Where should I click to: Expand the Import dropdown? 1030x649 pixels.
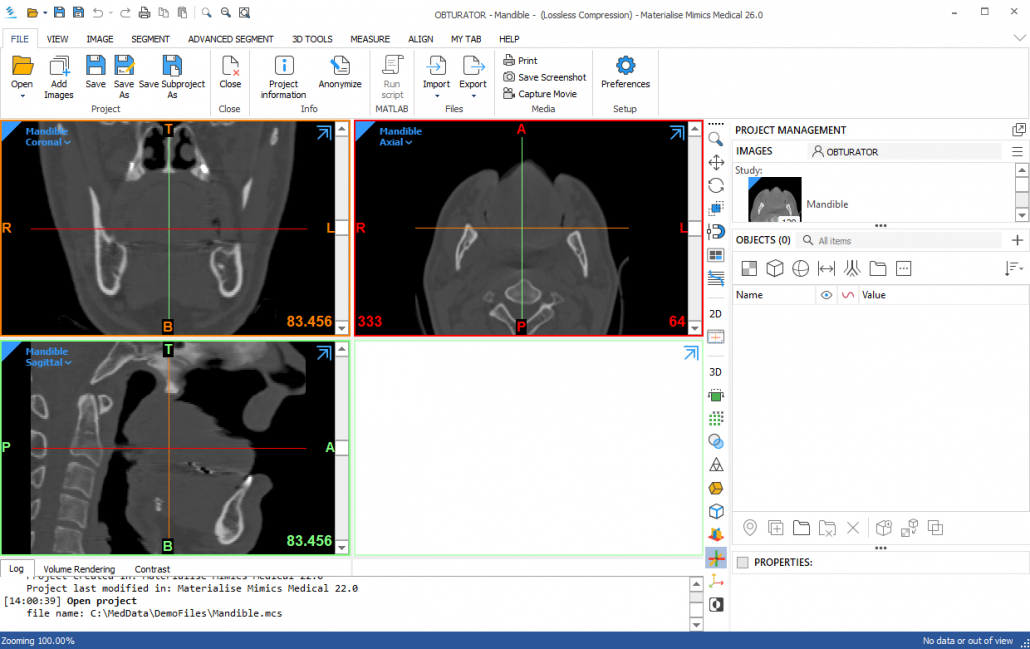tap(437, 96)
